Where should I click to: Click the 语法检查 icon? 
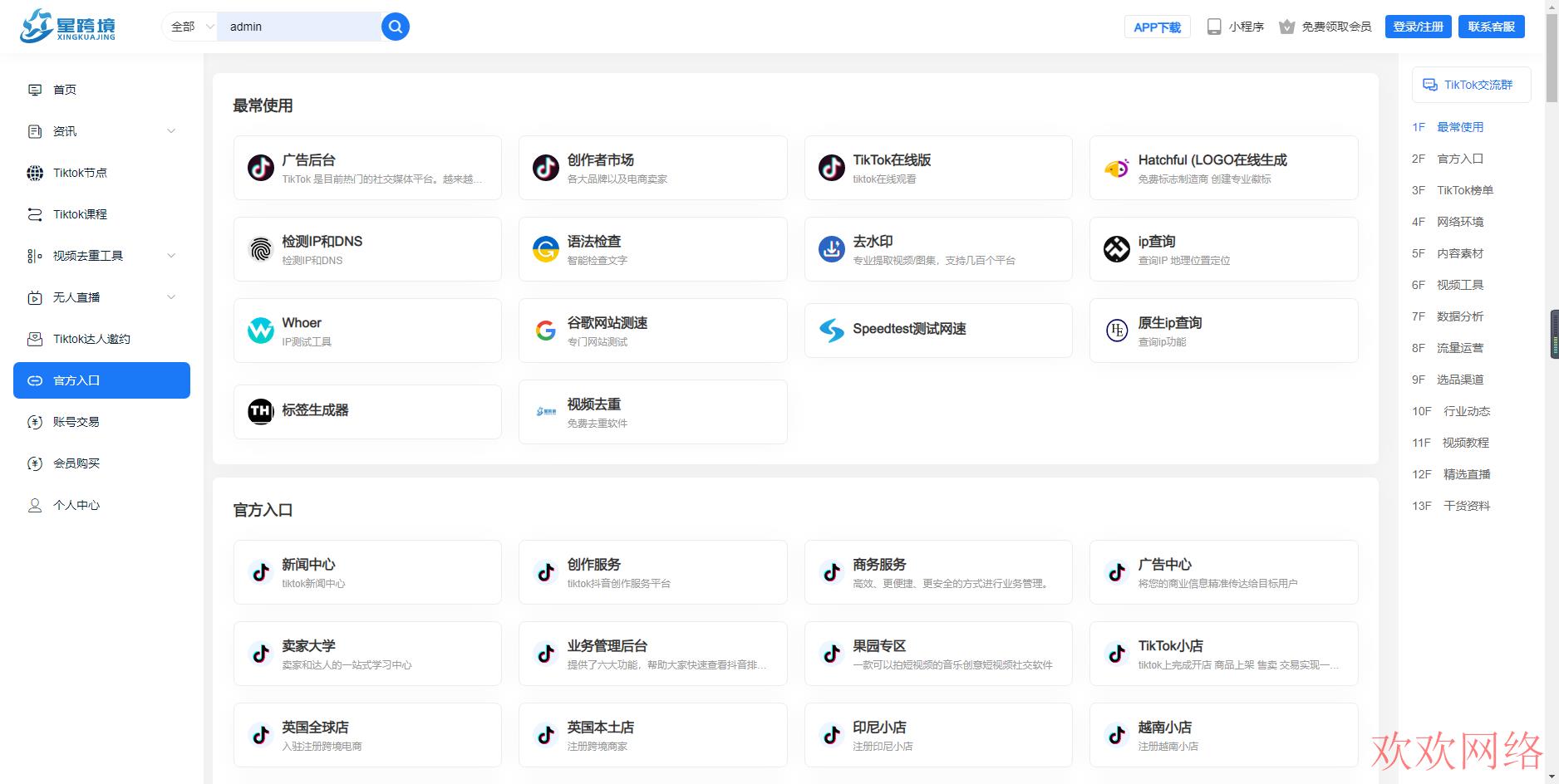coord(546,249)
